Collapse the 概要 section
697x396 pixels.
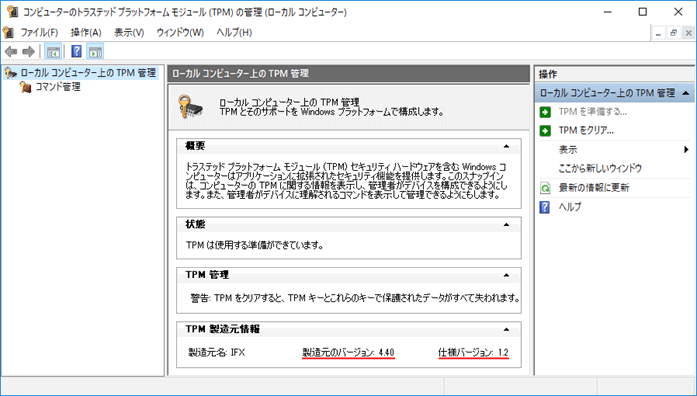(x=506, y=146)
